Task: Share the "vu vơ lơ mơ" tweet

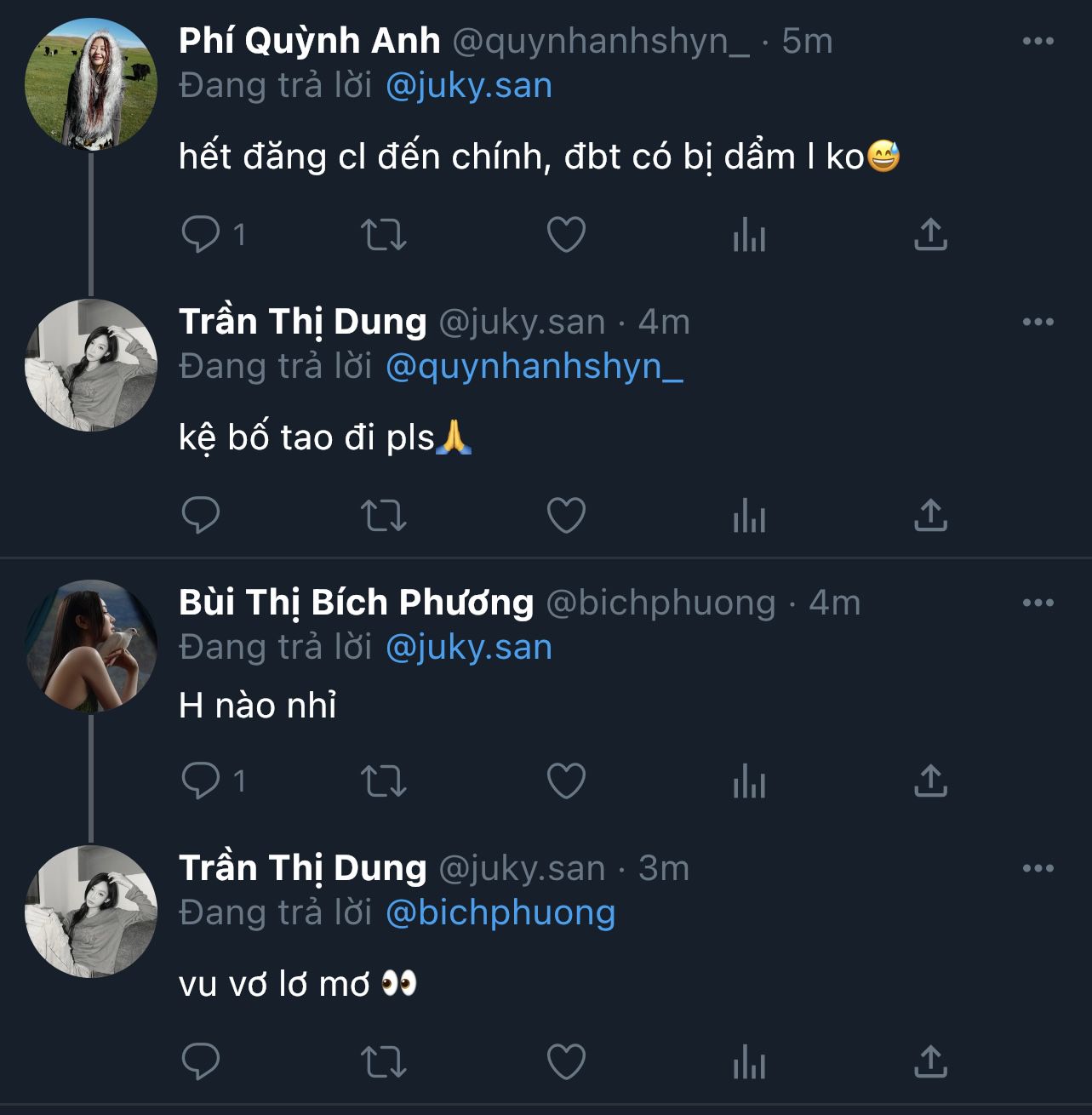Action: pos(930,1061)
